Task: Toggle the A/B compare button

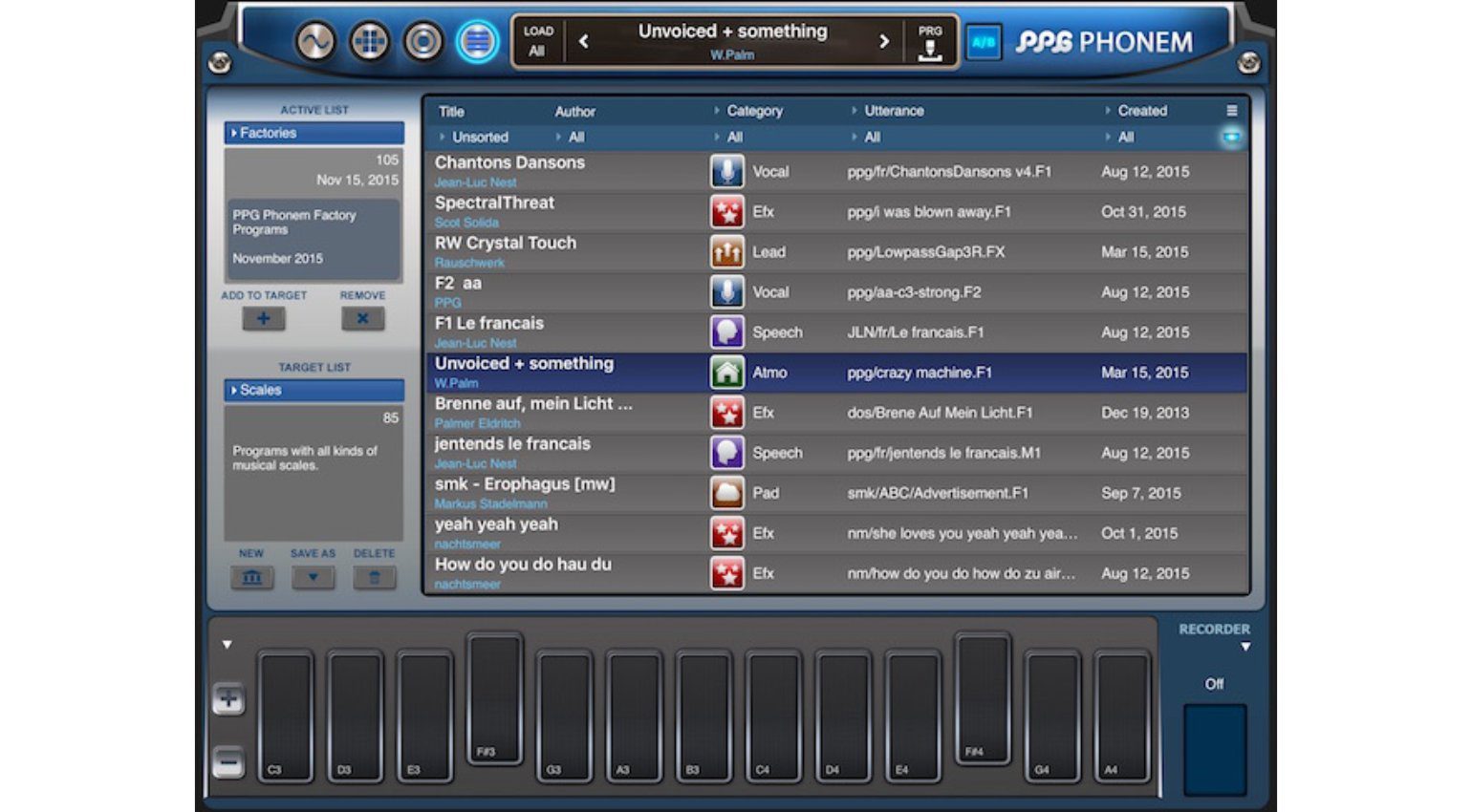Action: point(983,42)
